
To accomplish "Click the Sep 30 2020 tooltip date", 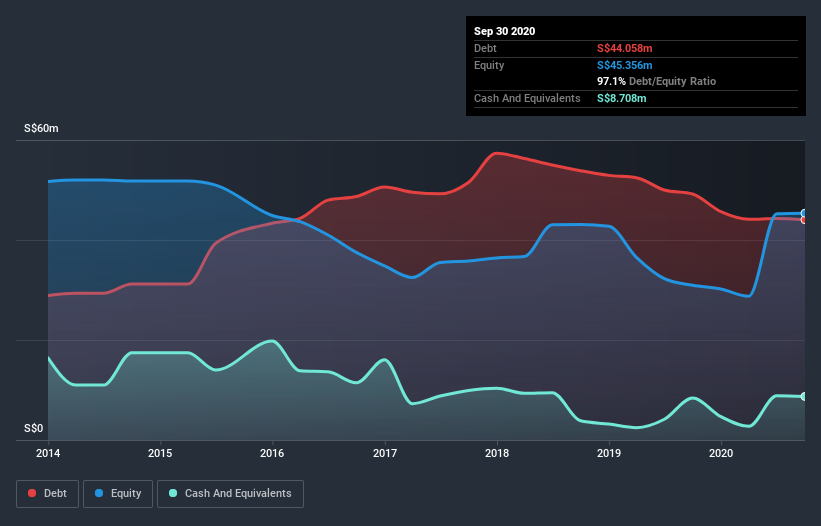I will point(505,31).
